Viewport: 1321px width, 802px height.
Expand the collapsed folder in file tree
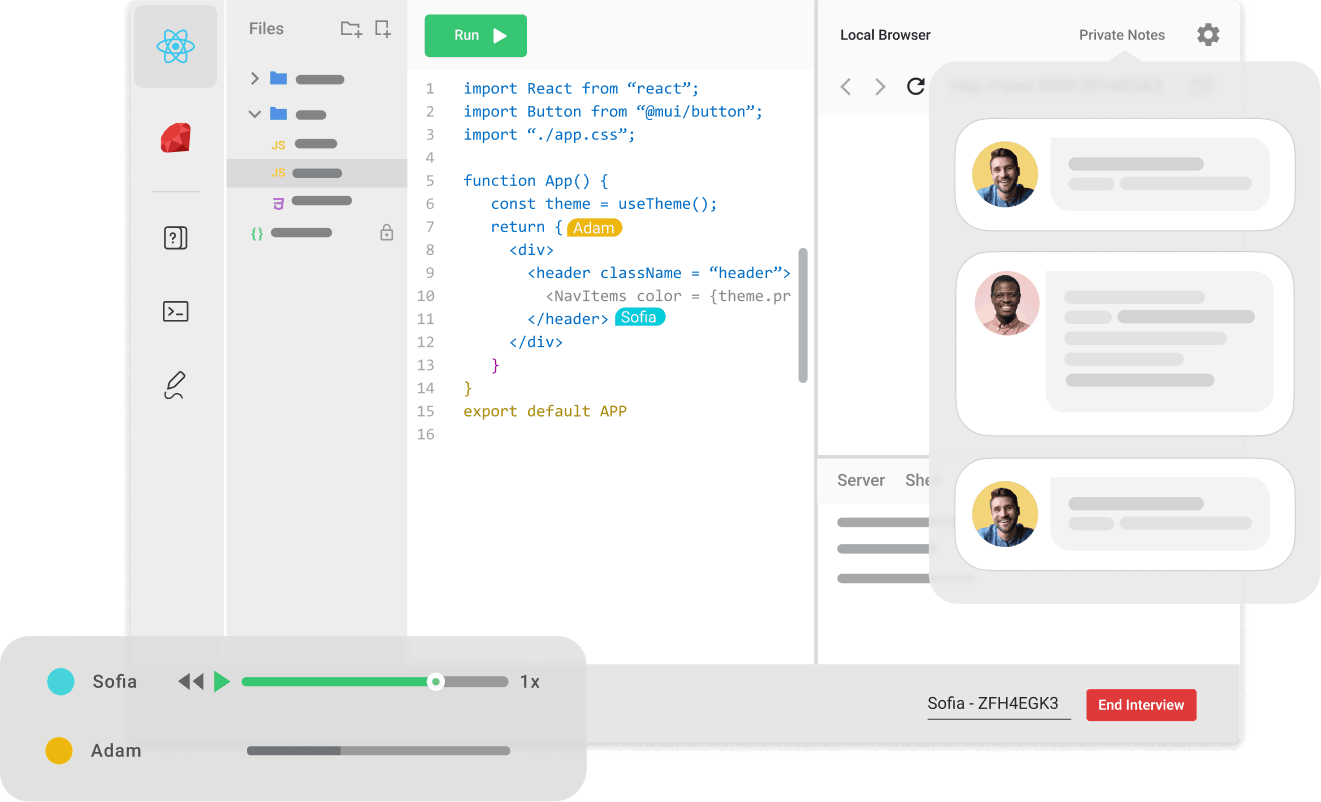(255, 79)
